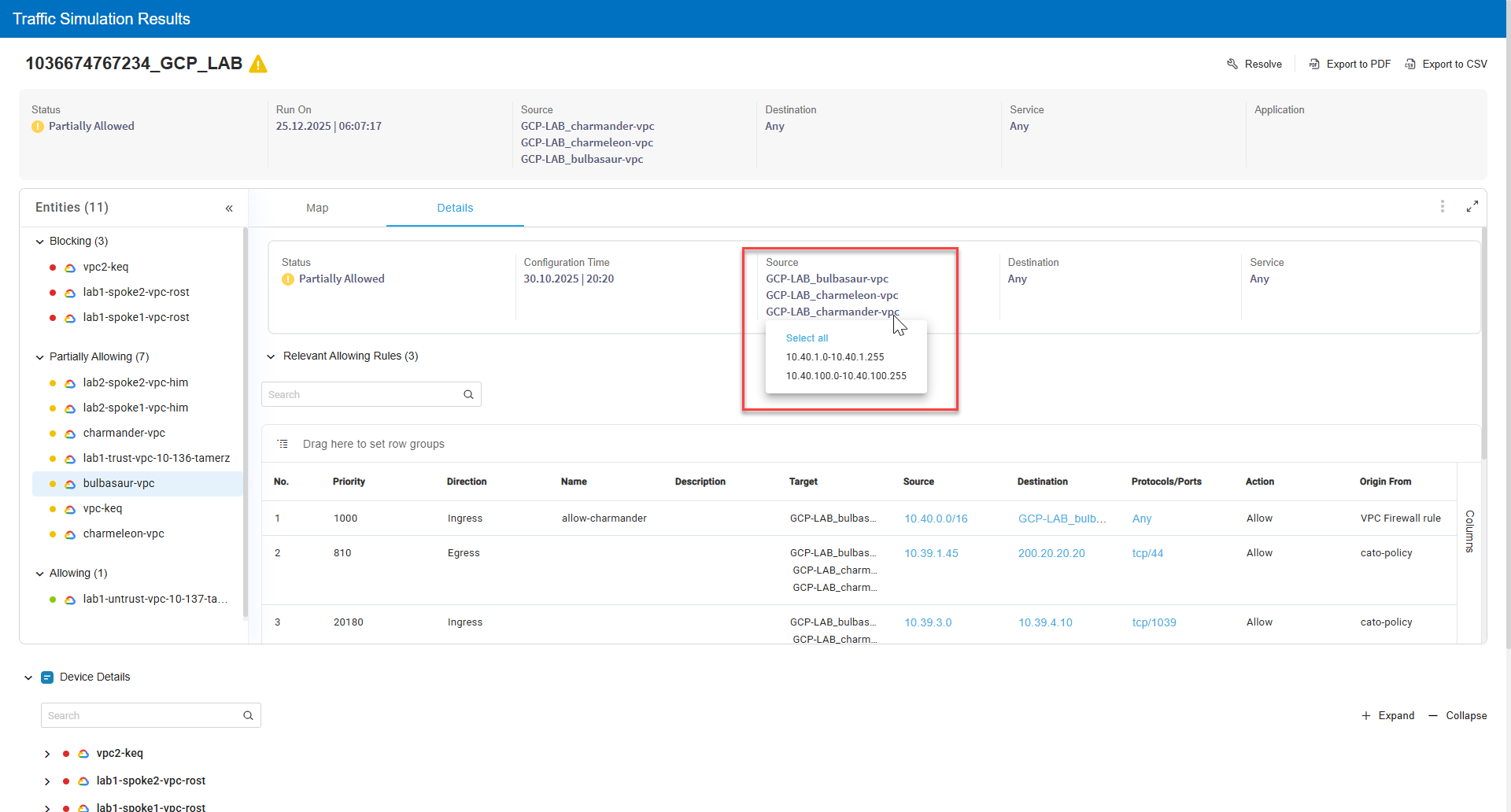The height and width of the screenshot is (812, 1511).
Task: Select the Details tab
Action: (x=455, y=208)
